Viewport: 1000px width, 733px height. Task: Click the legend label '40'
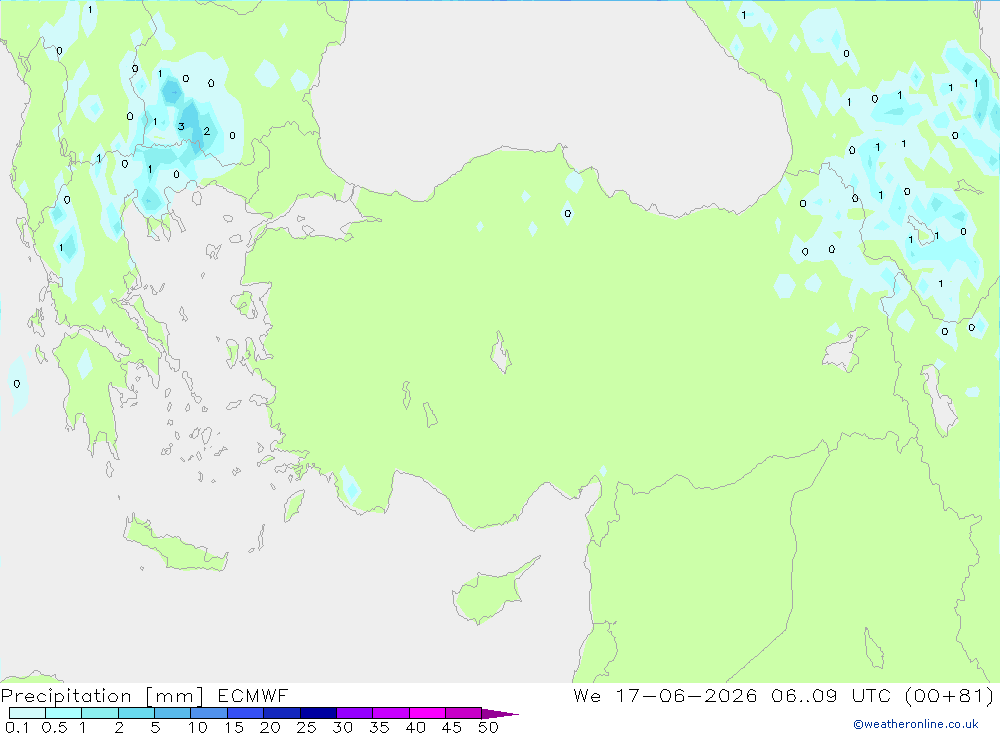tap(416, 727)
